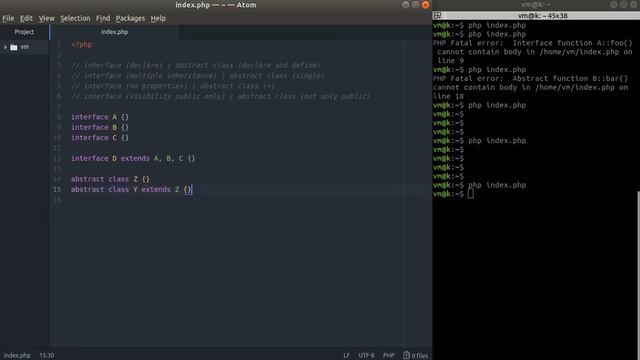Screen dimensions: 640x360
Task: Open the Selection menu
Action: click(75, 18)
